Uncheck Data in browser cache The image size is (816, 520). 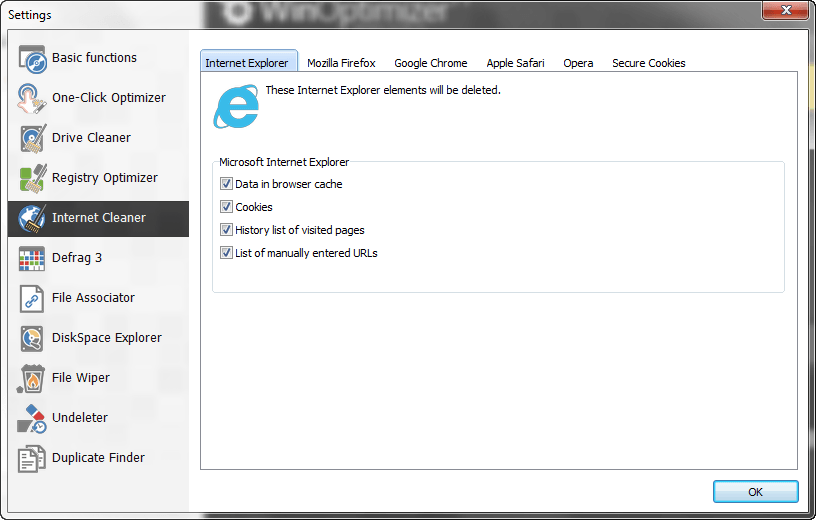point(226,184)
